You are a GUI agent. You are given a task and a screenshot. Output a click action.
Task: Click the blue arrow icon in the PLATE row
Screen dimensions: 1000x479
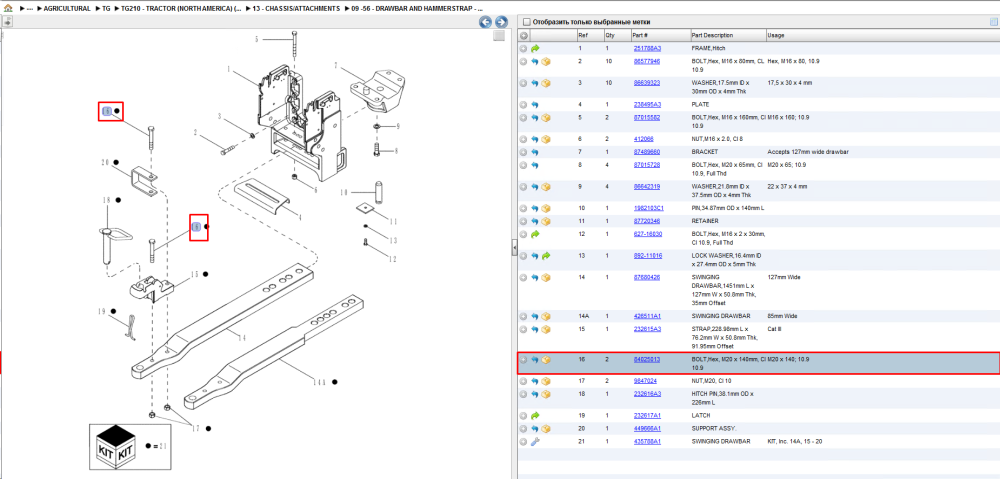[535, 104]
